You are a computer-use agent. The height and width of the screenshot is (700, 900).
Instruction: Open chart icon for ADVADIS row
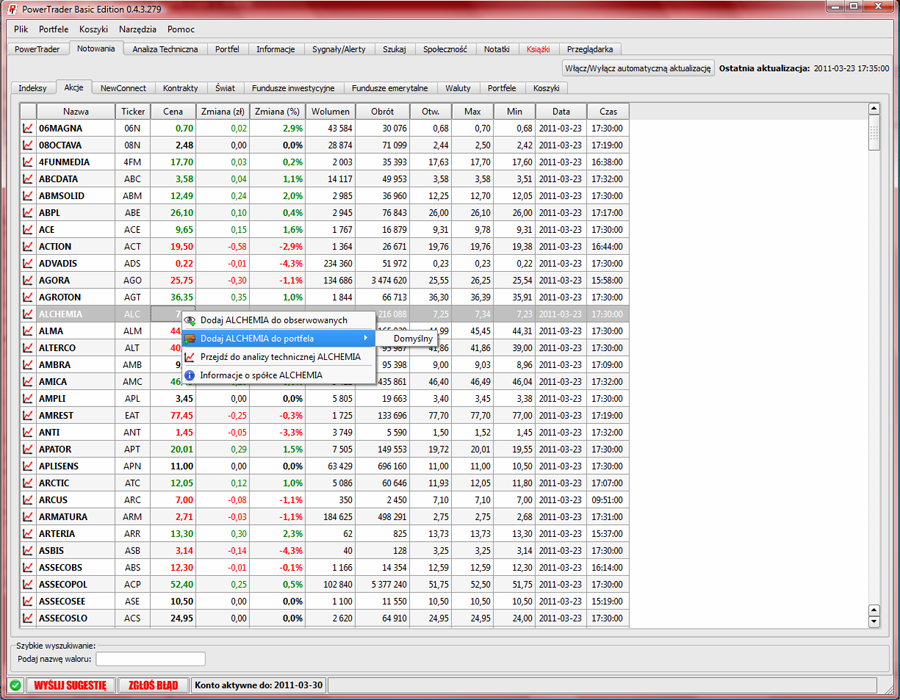tap(28, 263)
